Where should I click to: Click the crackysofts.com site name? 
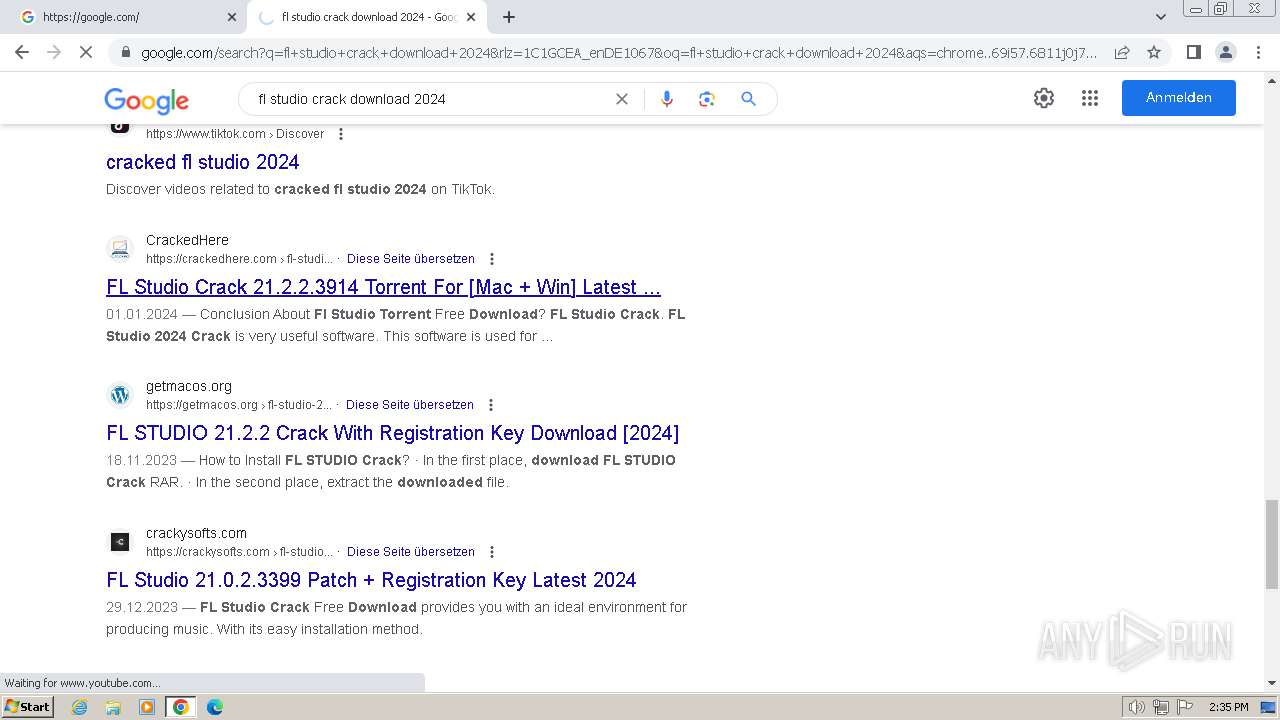pos(196,533)
